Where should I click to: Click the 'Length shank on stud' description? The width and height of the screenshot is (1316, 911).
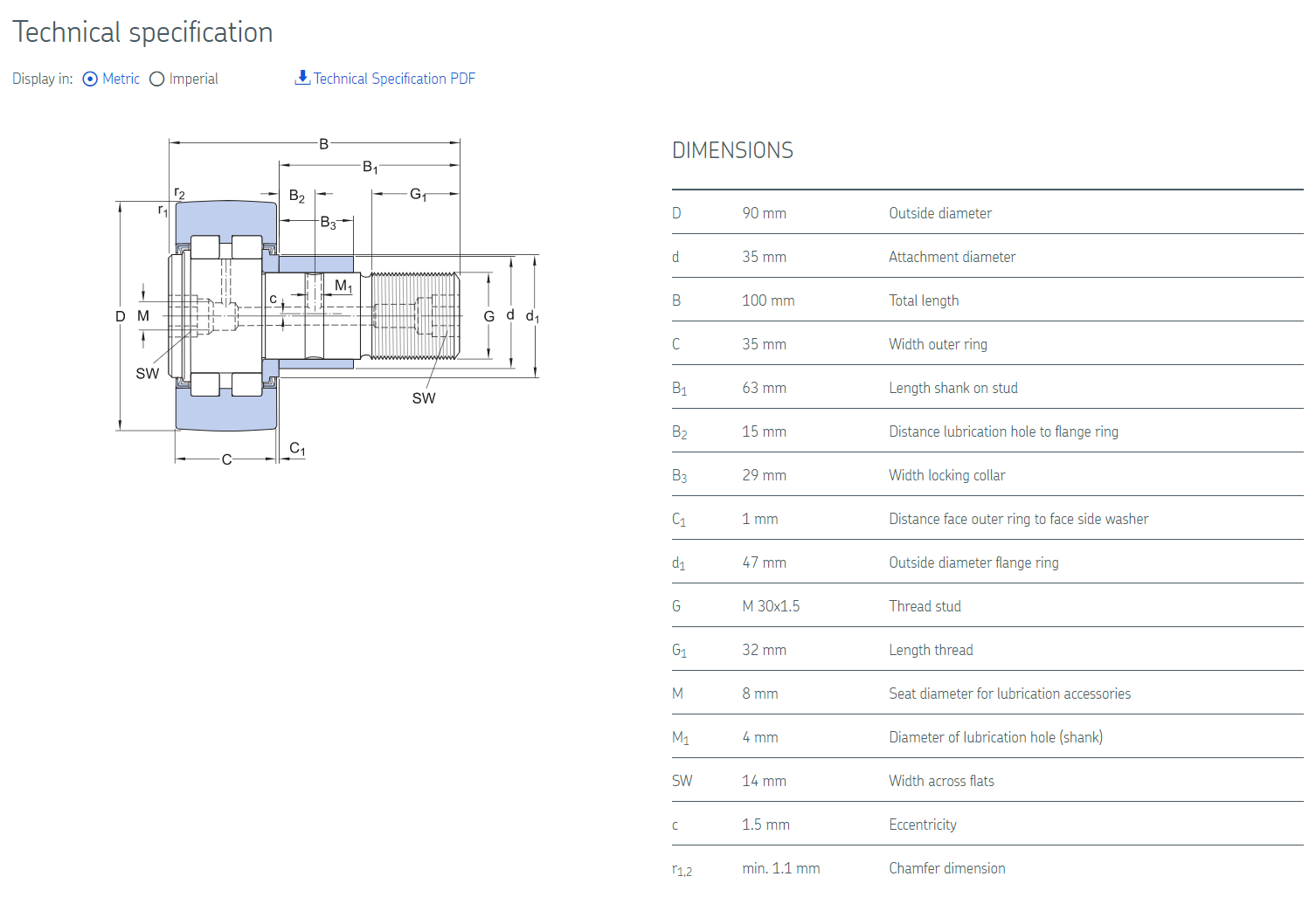[x=952, y=388]
